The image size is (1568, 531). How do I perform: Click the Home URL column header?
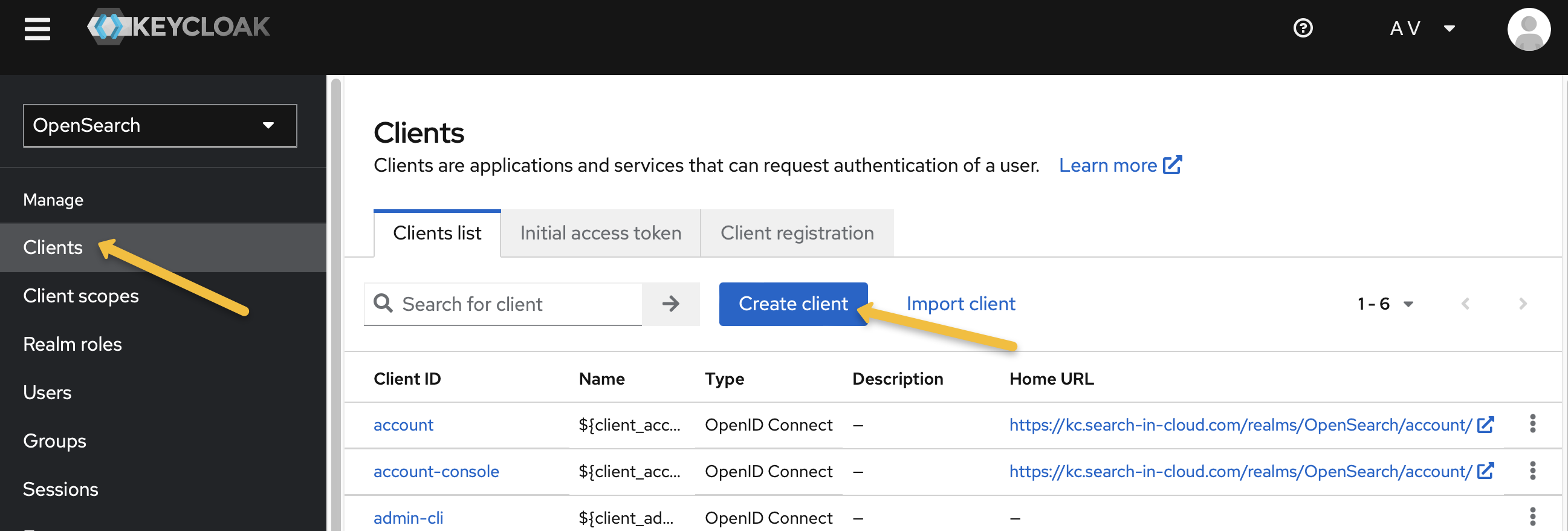[x=1051, y=379]
